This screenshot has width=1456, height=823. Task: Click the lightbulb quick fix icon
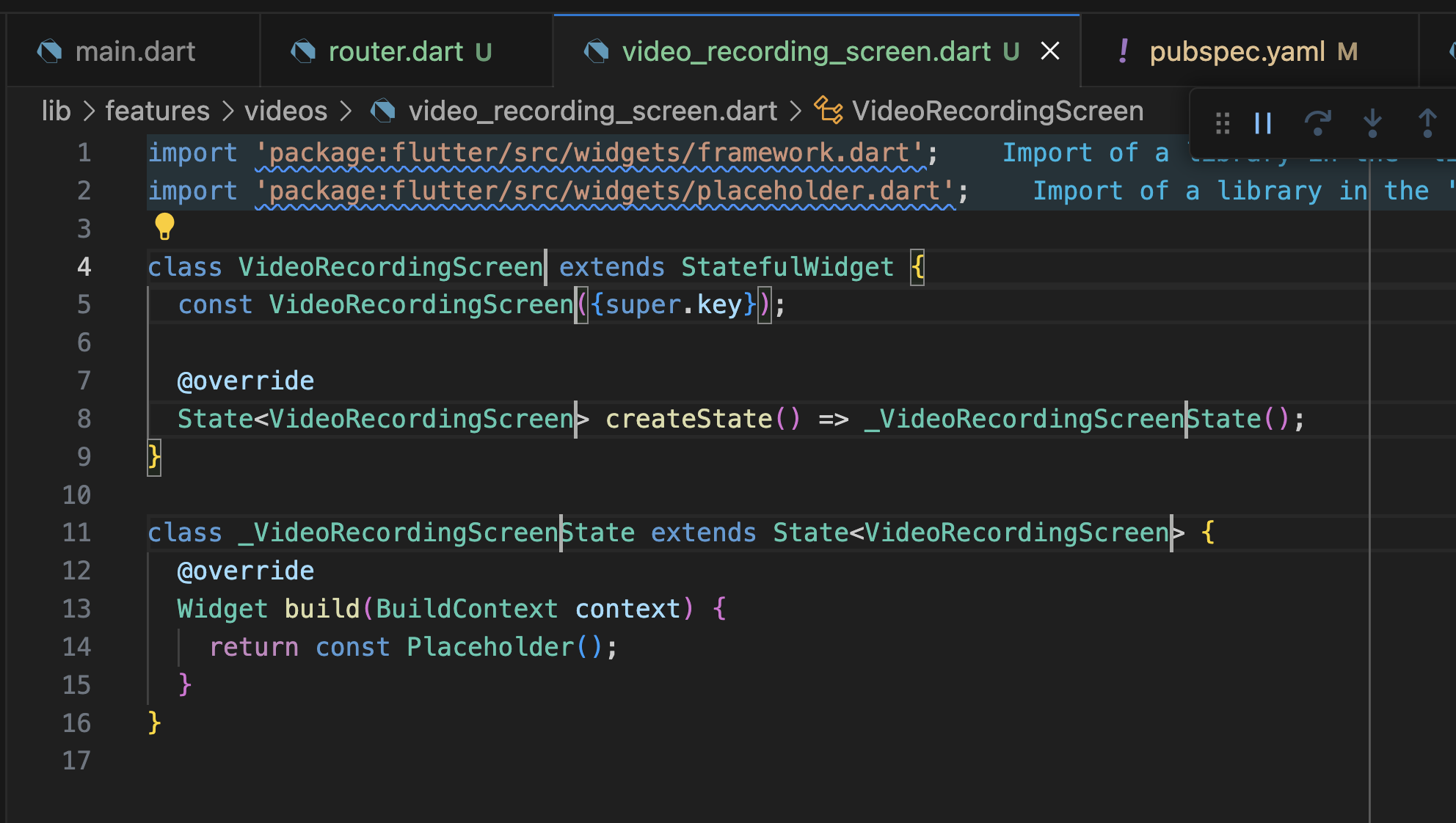point(164,227)
